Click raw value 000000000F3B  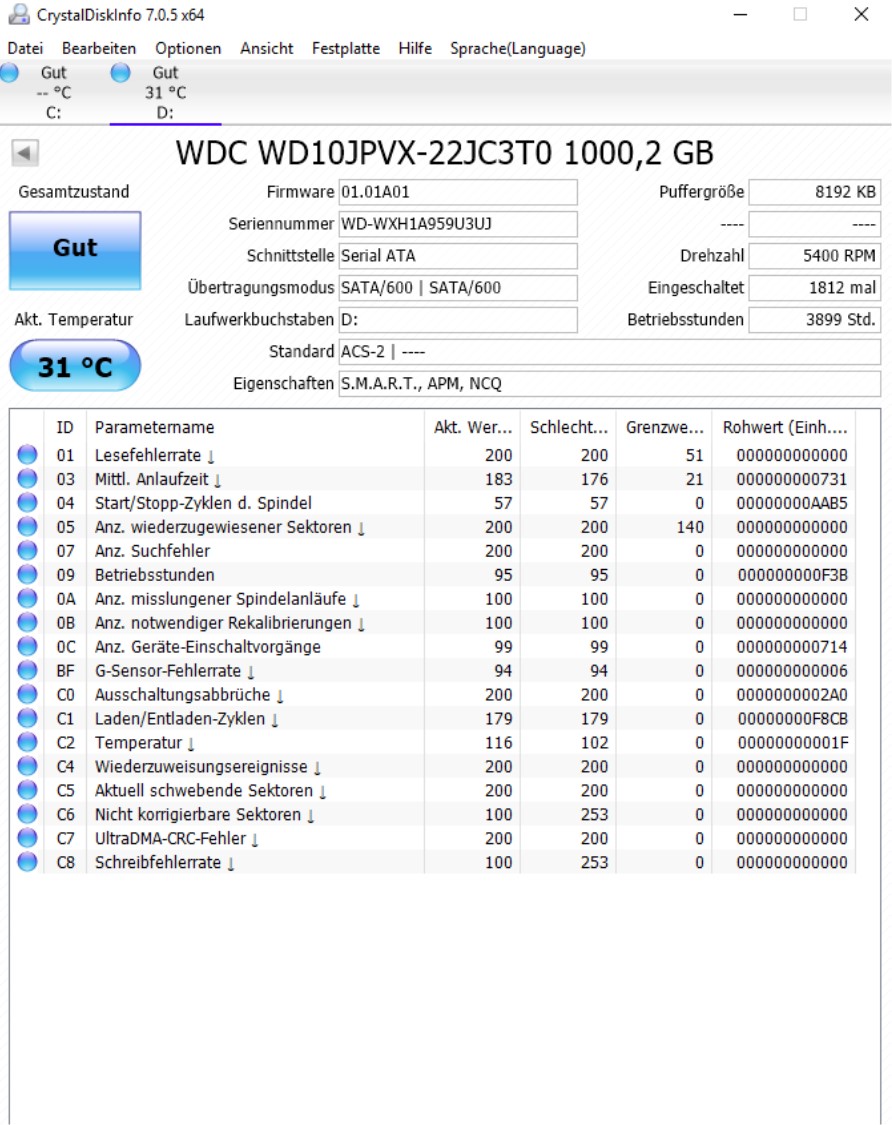pyautogui.click(x=792, y=575)
